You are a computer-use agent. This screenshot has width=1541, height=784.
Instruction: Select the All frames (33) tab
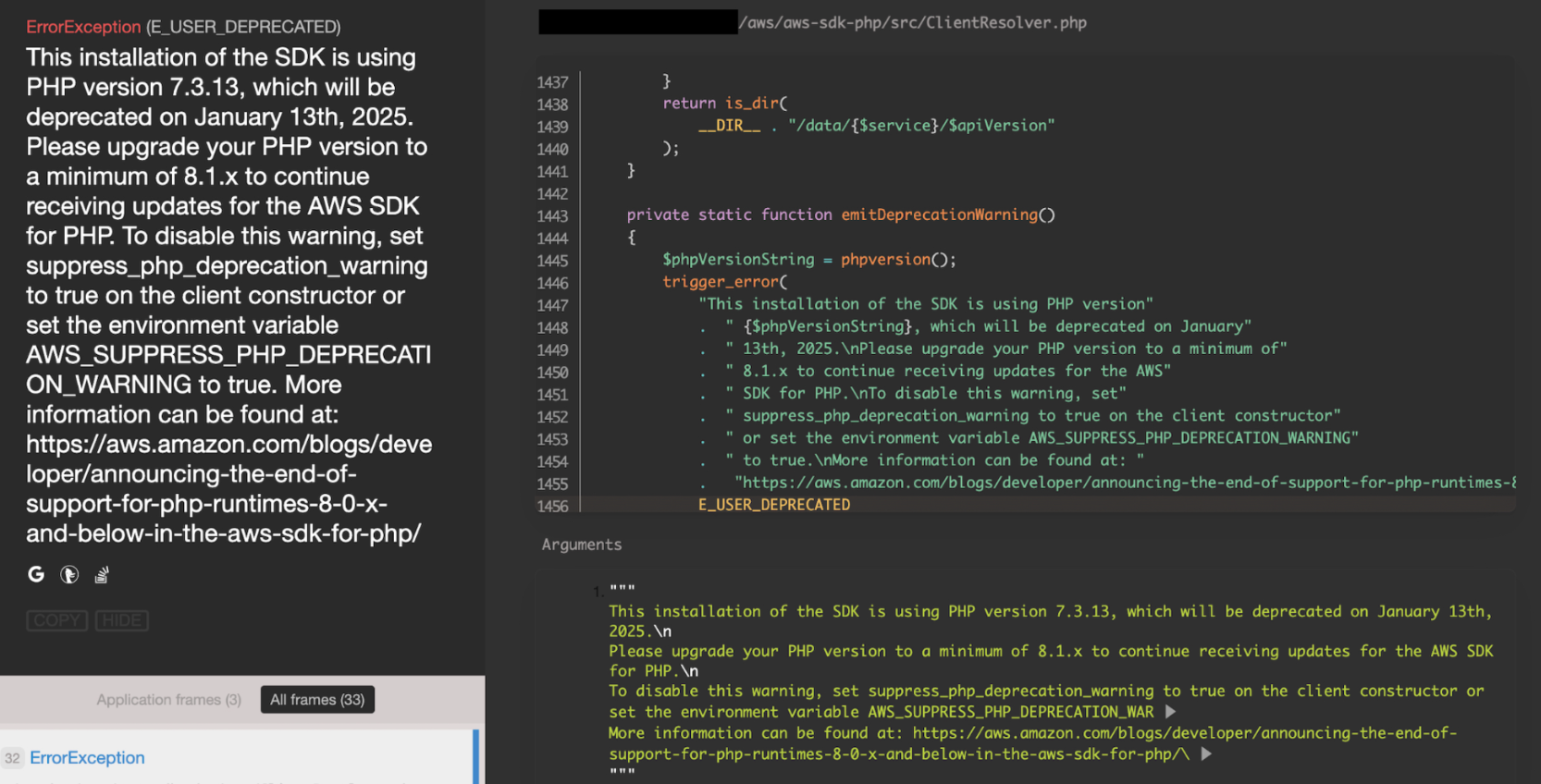point(317,700)
